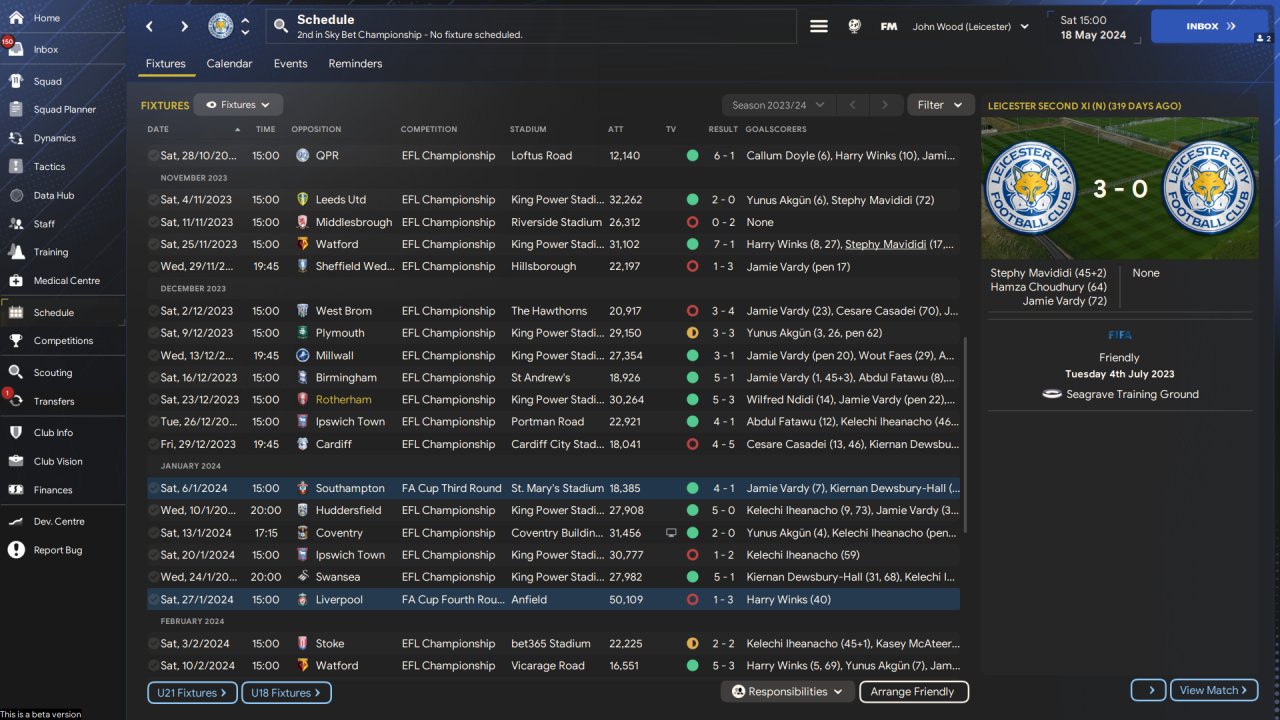
Task: Open the U21 Fixtures button
Action: (193, 692)
